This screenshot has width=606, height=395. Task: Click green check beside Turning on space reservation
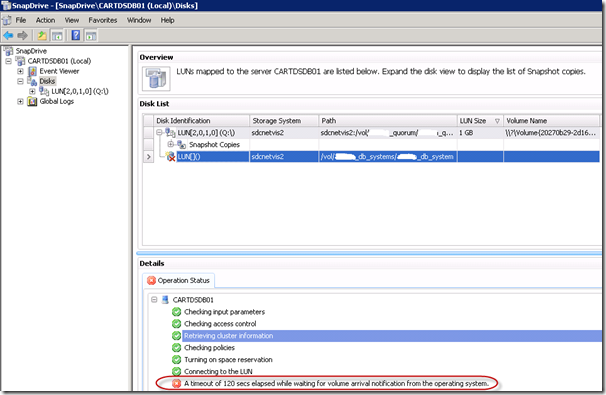click(176, 359)
